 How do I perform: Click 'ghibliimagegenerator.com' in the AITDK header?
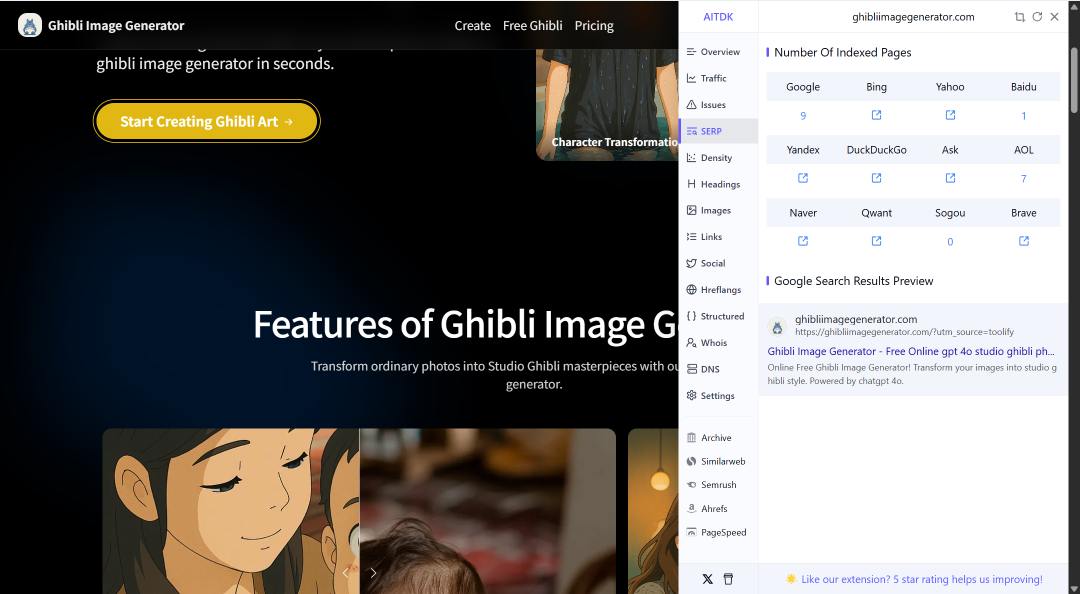[913, 17]
